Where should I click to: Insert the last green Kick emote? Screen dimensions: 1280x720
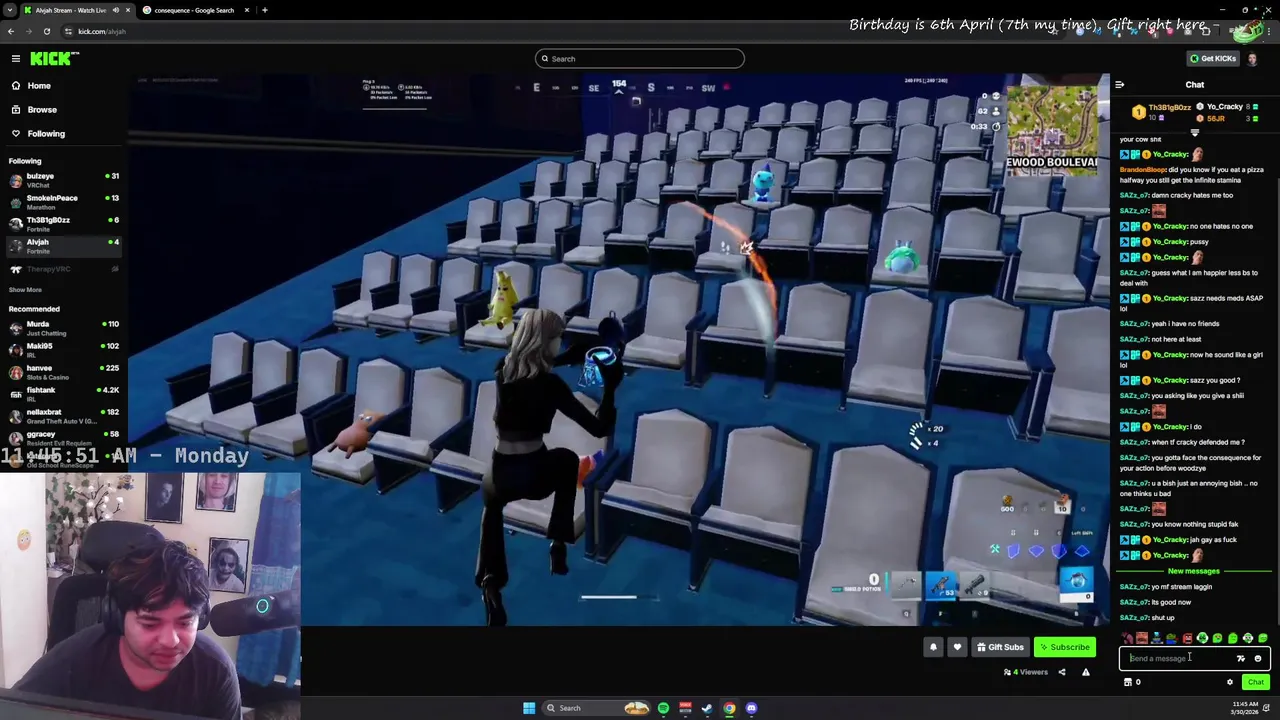point(1263,638)
